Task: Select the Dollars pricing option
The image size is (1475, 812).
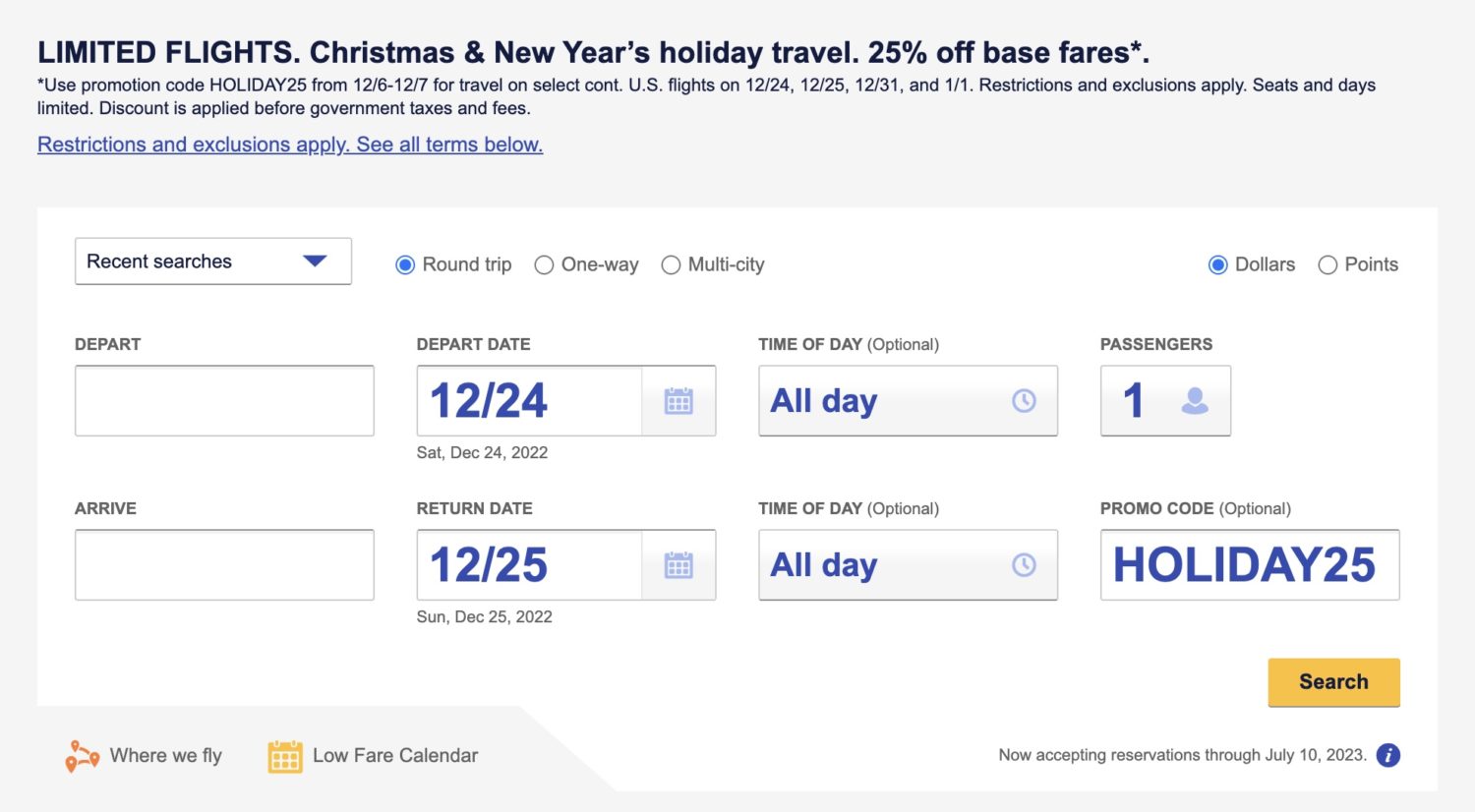Action: point(1217,264)
